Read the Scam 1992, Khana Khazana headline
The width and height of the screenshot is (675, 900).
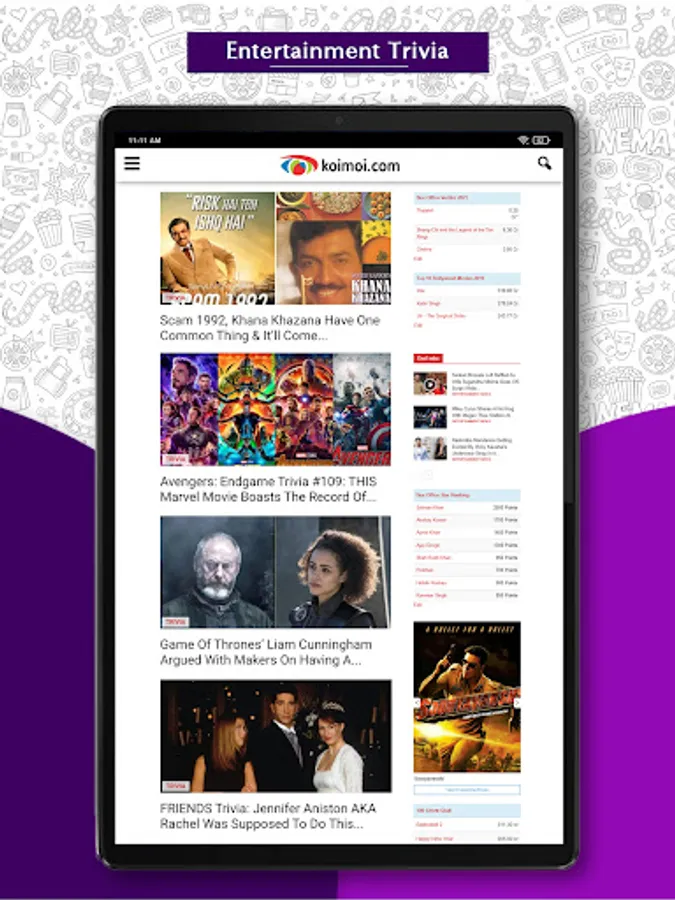[x=270, y=328]
